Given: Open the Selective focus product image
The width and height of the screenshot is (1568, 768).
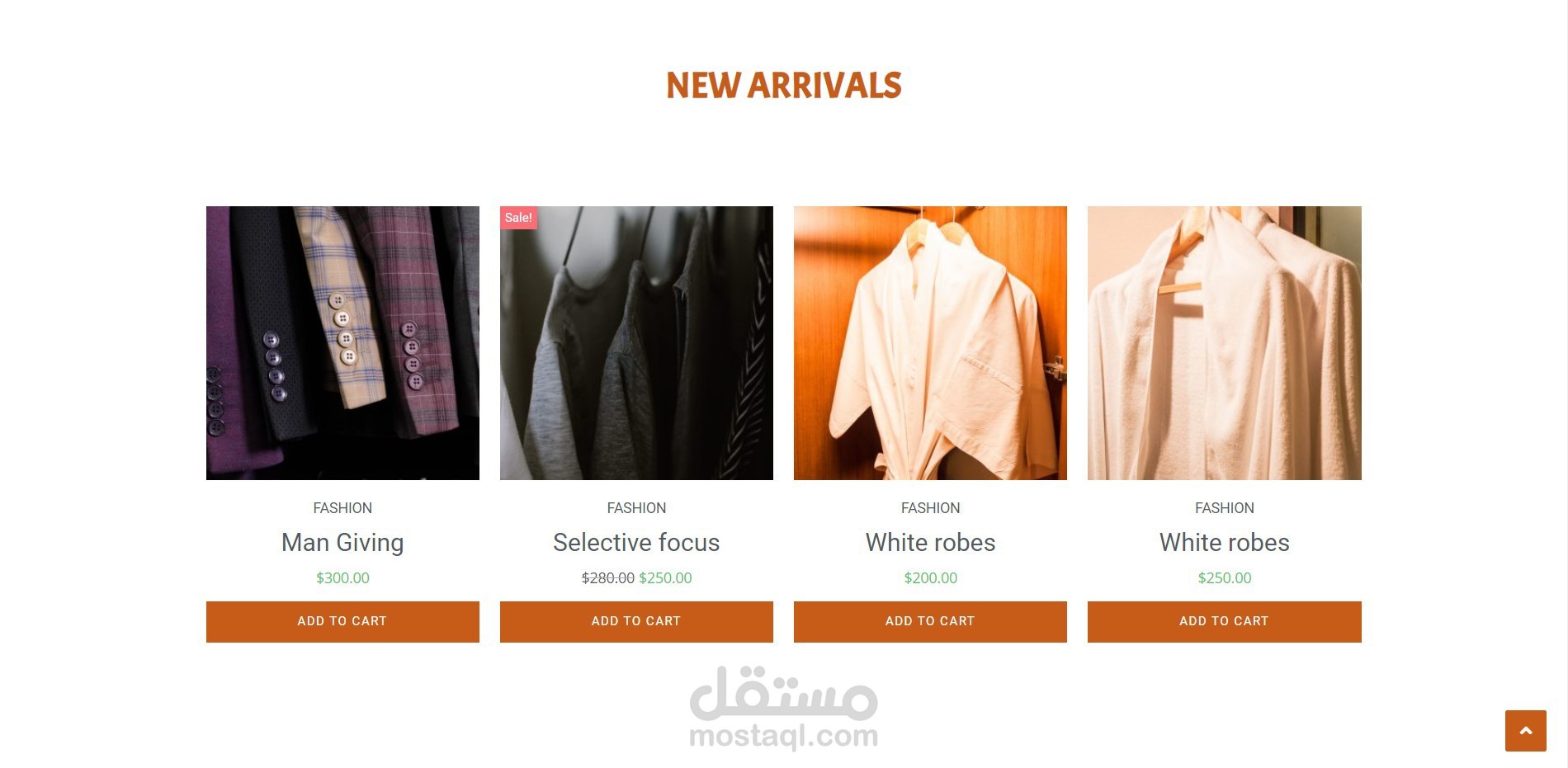Looking at the screenshot, I should point(636,343).
